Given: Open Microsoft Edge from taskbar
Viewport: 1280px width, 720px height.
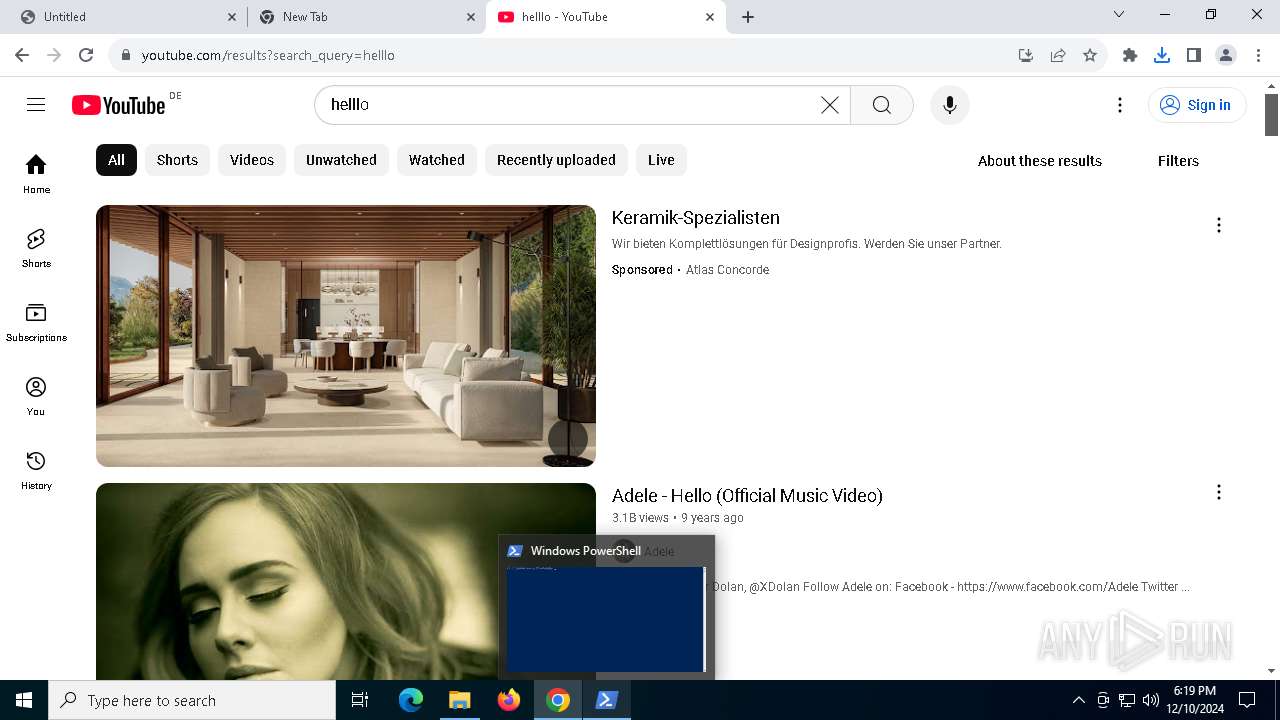Looking at the screenshot, I should click(x=411, y=700).
